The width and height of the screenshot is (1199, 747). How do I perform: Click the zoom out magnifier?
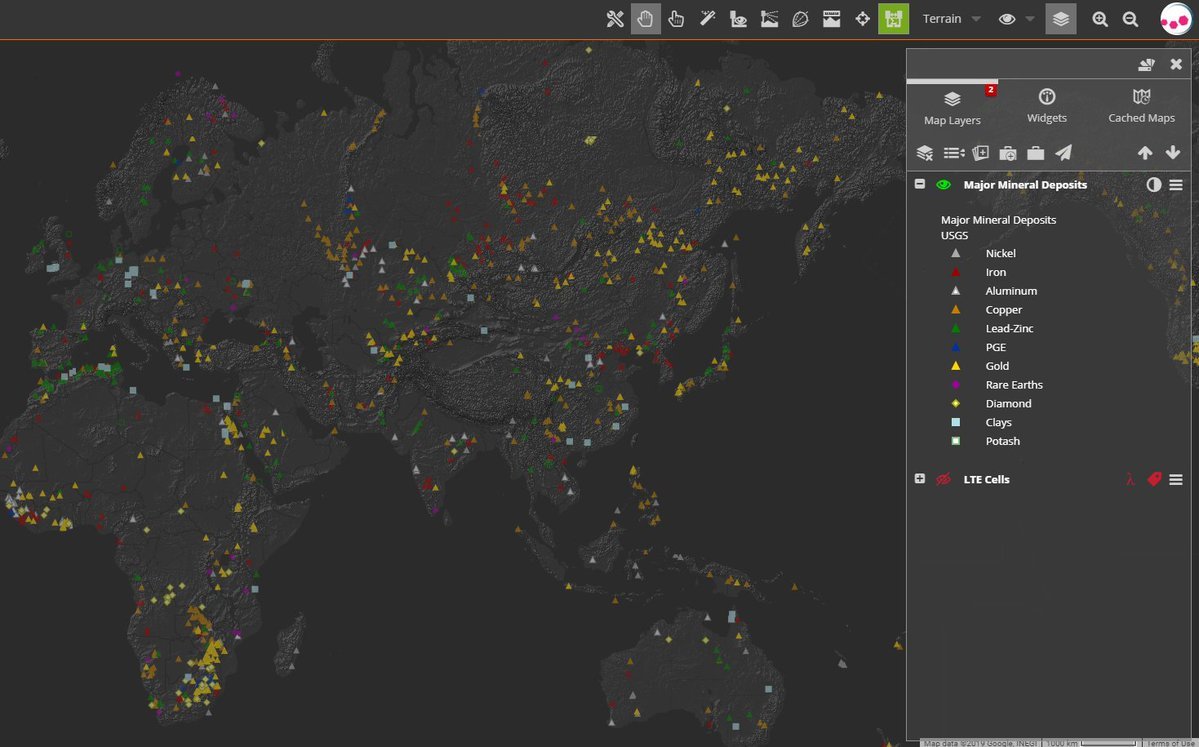[x=1130, y=19]
